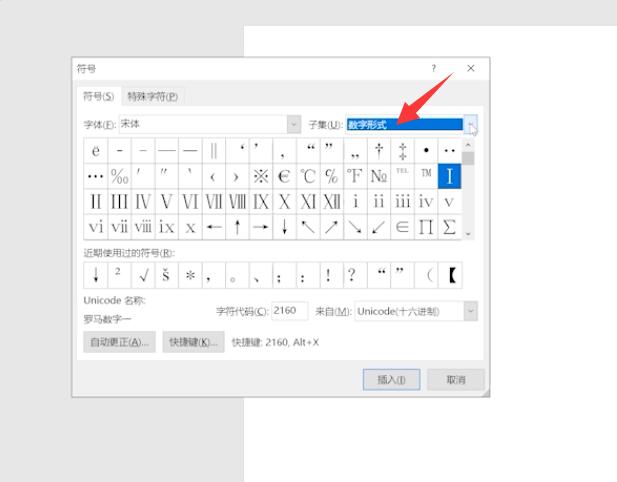Switch to the 特殊字符(P) tab

pos(153,96)
